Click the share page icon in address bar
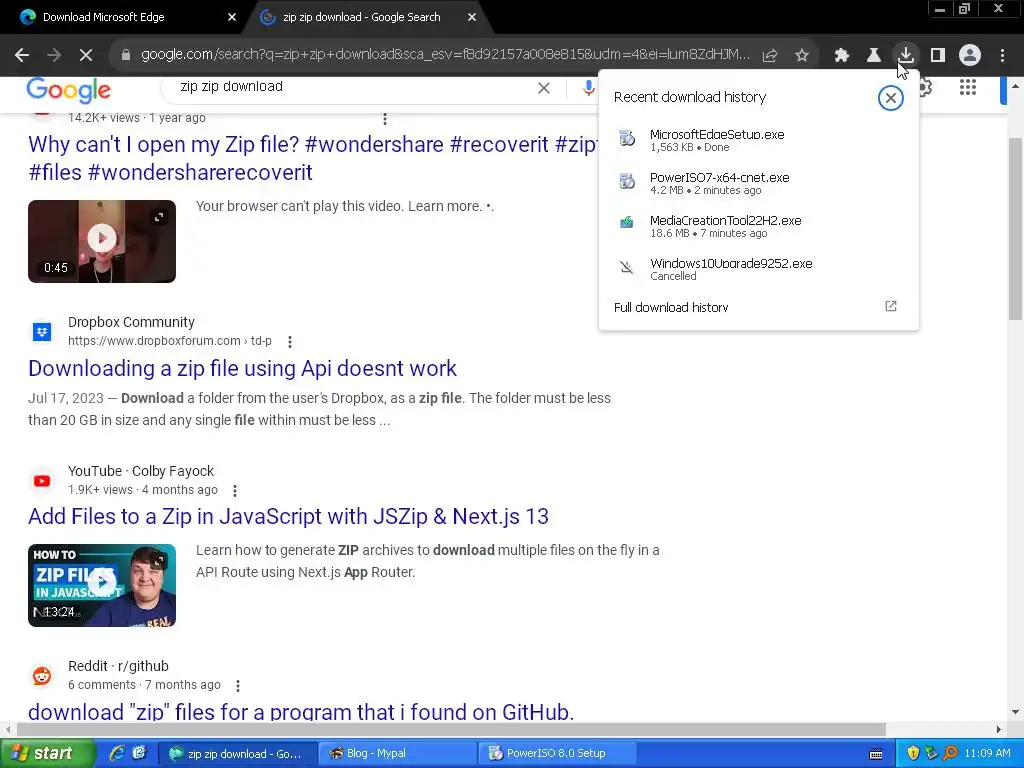The height and width of the screenshot is (768, 1024). coord(770,56)
